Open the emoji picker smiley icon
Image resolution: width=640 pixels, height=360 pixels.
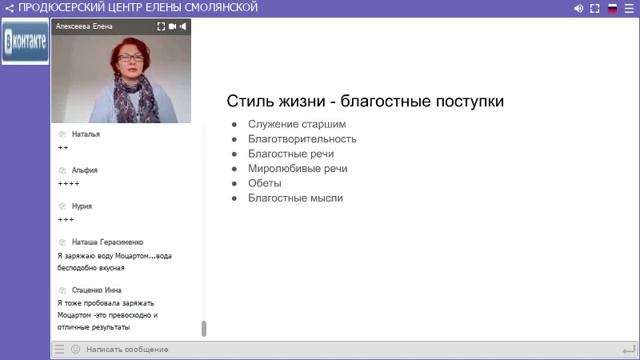[x=76, y=349]
